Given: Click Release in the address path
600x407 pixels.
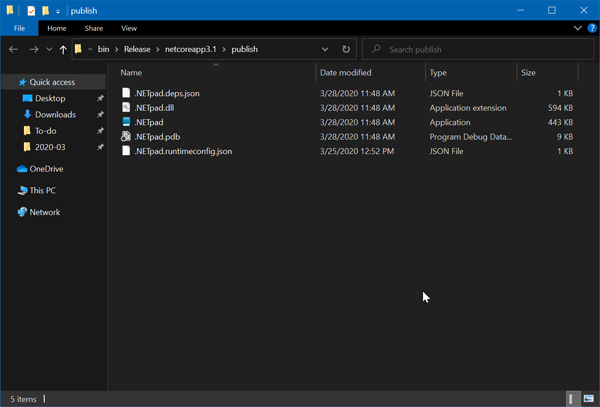Looking at the screenshot, I should pos(136,49).
